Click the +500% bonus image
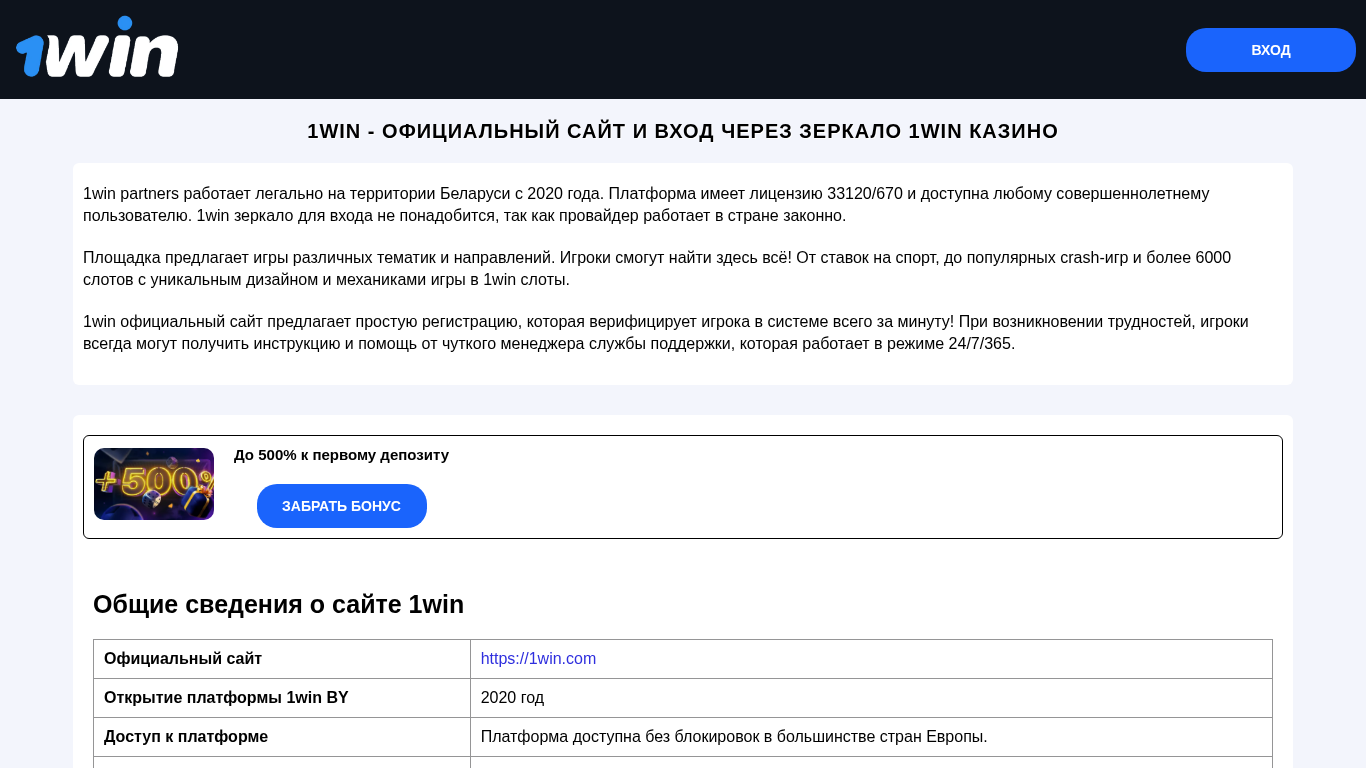Image resolution: width=1366 pixels, height=768 pixels. [154, 484]
